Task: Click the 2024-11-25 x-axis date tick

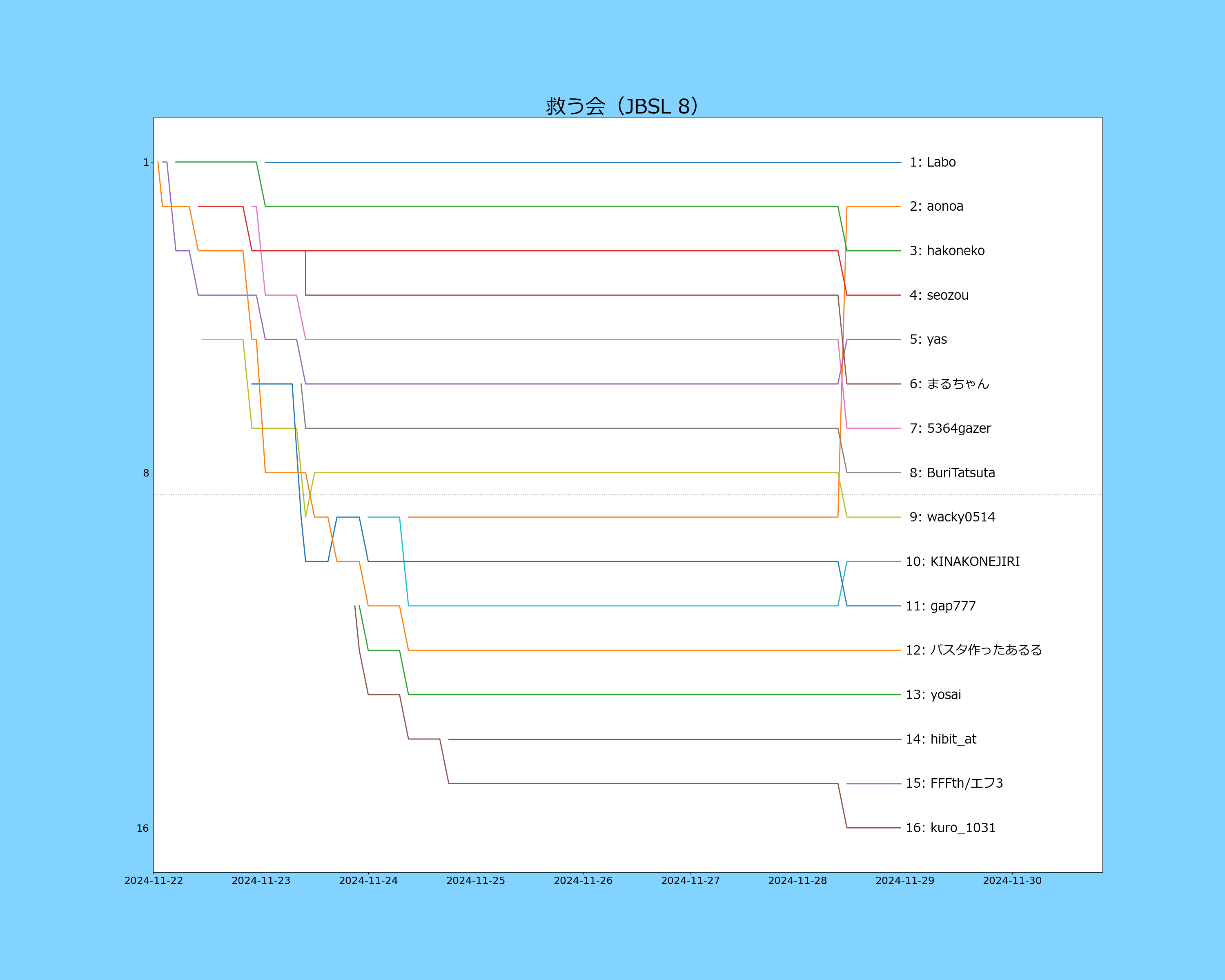Action: point(476,881)
